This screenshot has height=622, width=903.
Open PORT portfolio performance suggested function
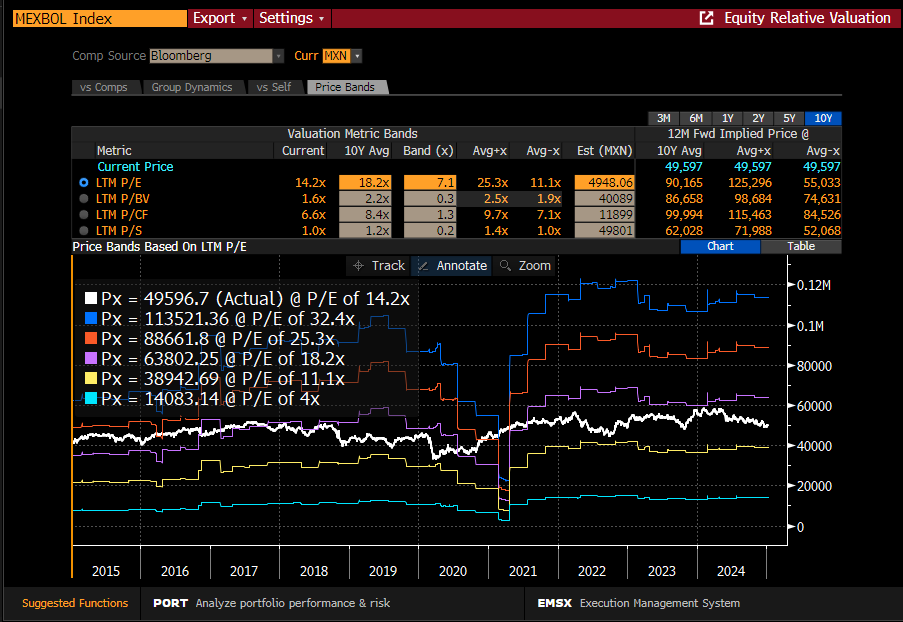coord(271,603)
